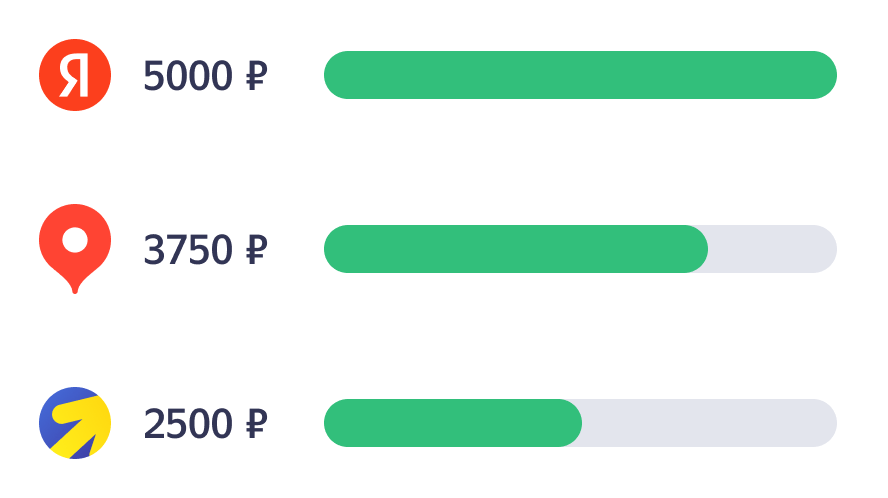
Task: Click the green portion of the 2500 ₽ bar
Action: (x=452, y=423)
